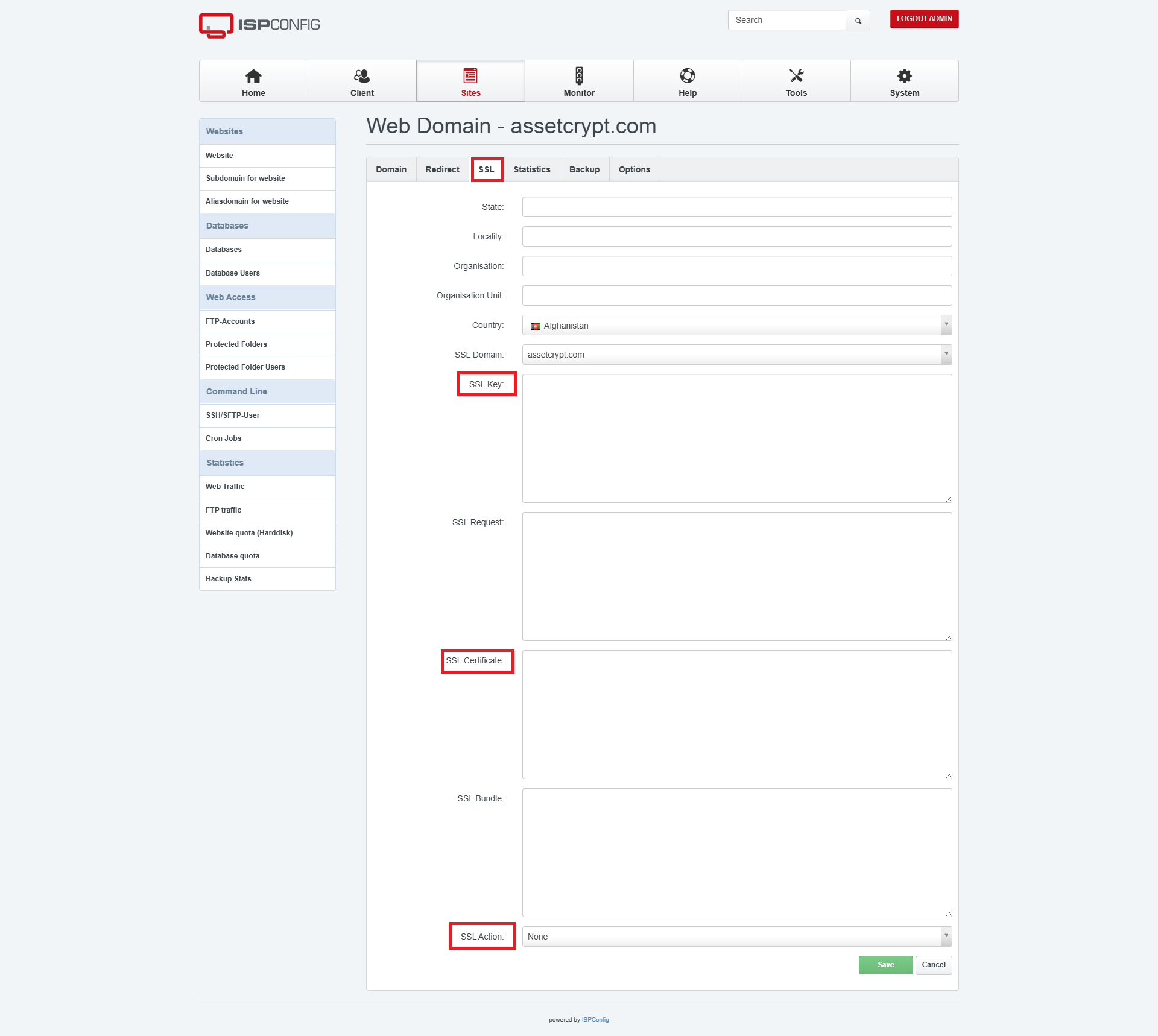This screenshot has height=1036, width=1158.
Task: Click into the SSL Request textarea
Action: [x=737, y=576]
